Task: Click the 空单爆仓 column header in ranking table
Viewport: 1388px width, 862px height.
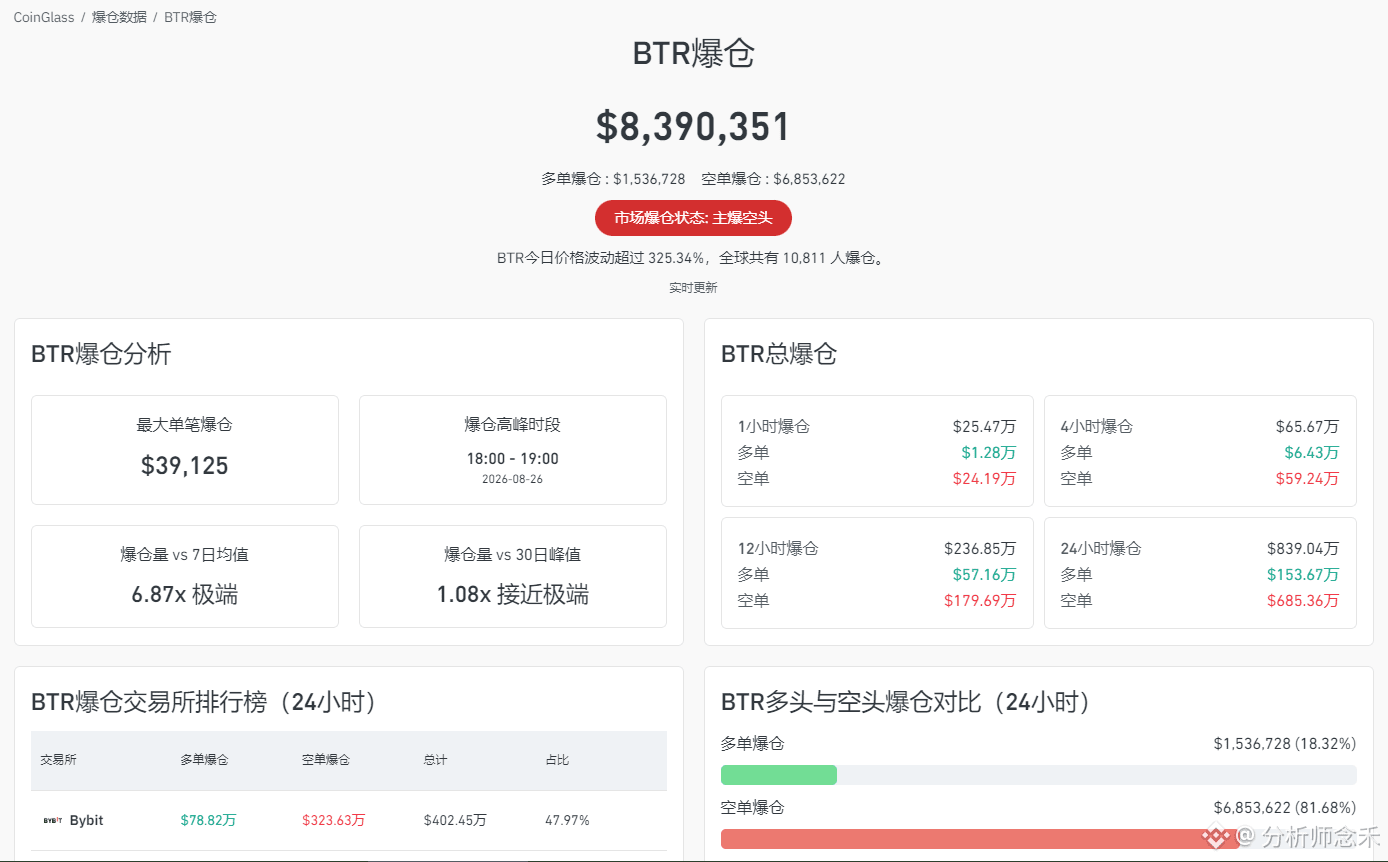Action: (x=326, y=760)
